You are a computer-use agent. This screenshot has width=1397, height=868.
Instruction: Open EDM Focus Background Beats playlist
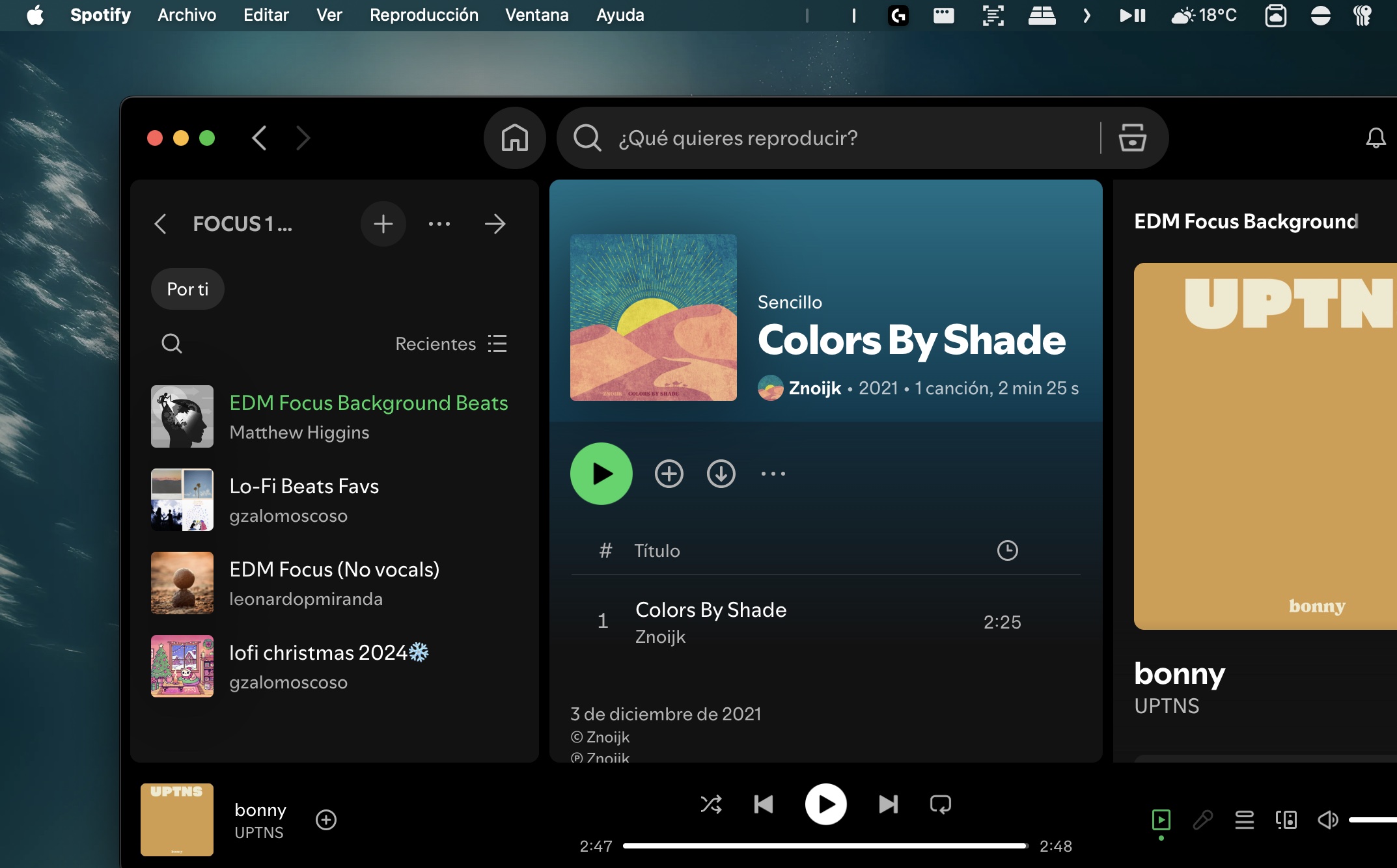(335, 416)
